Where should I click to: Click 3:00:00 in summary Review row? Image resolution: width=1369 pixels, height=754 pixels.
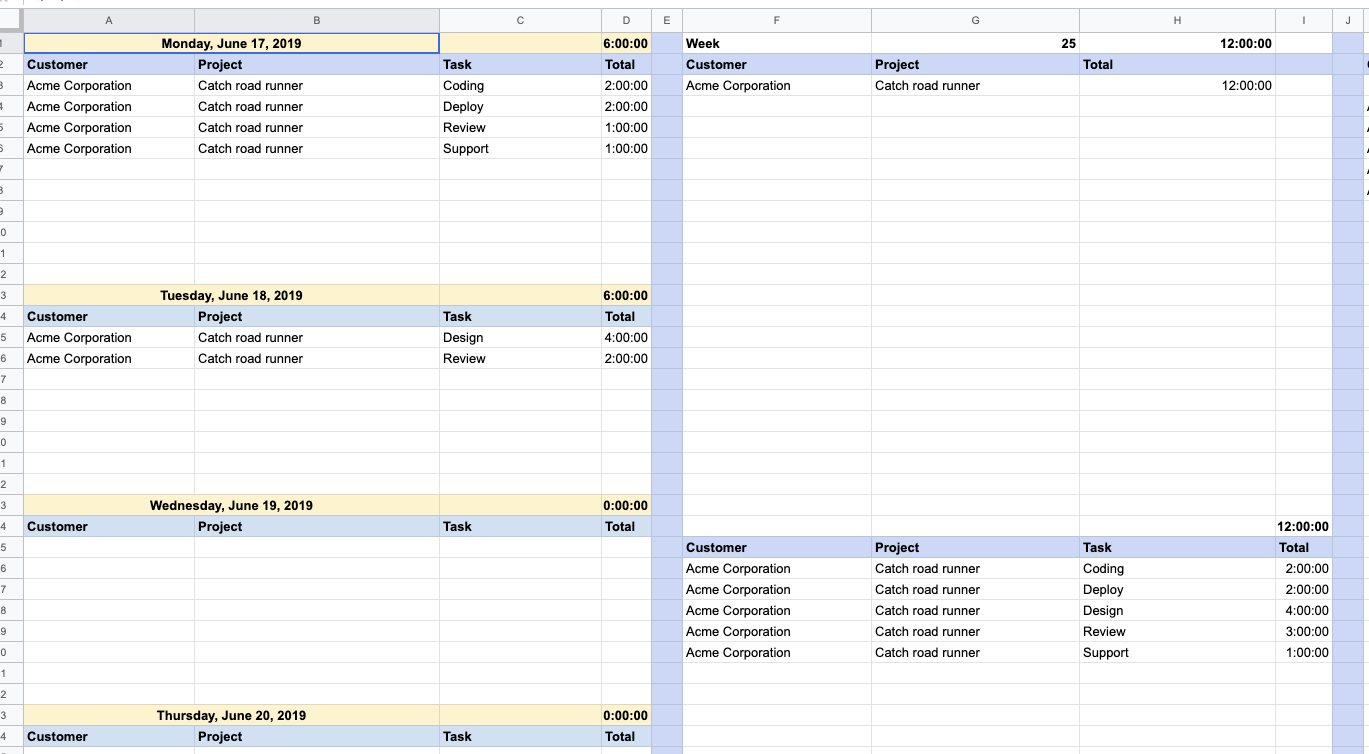[1304, 632]
